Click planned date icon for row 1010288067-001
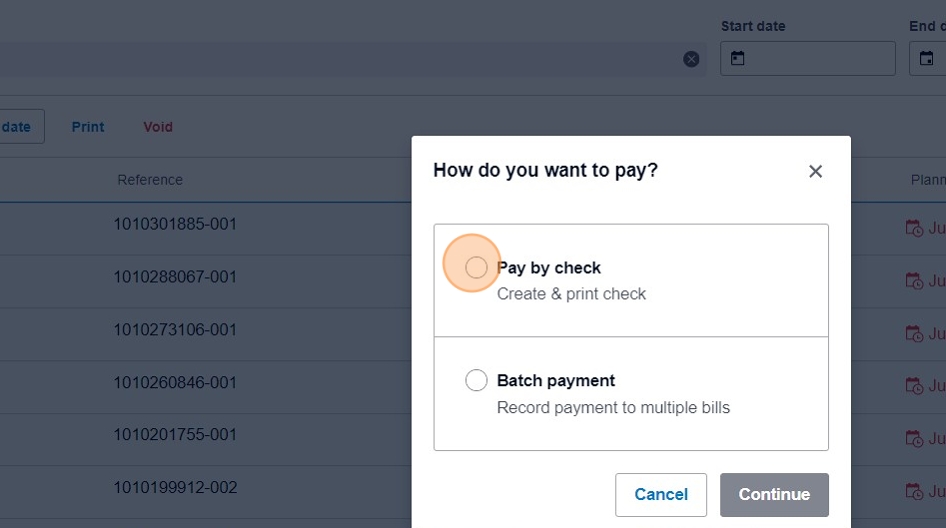This screenshot has height=528, width=946. (x=914, y=281)
